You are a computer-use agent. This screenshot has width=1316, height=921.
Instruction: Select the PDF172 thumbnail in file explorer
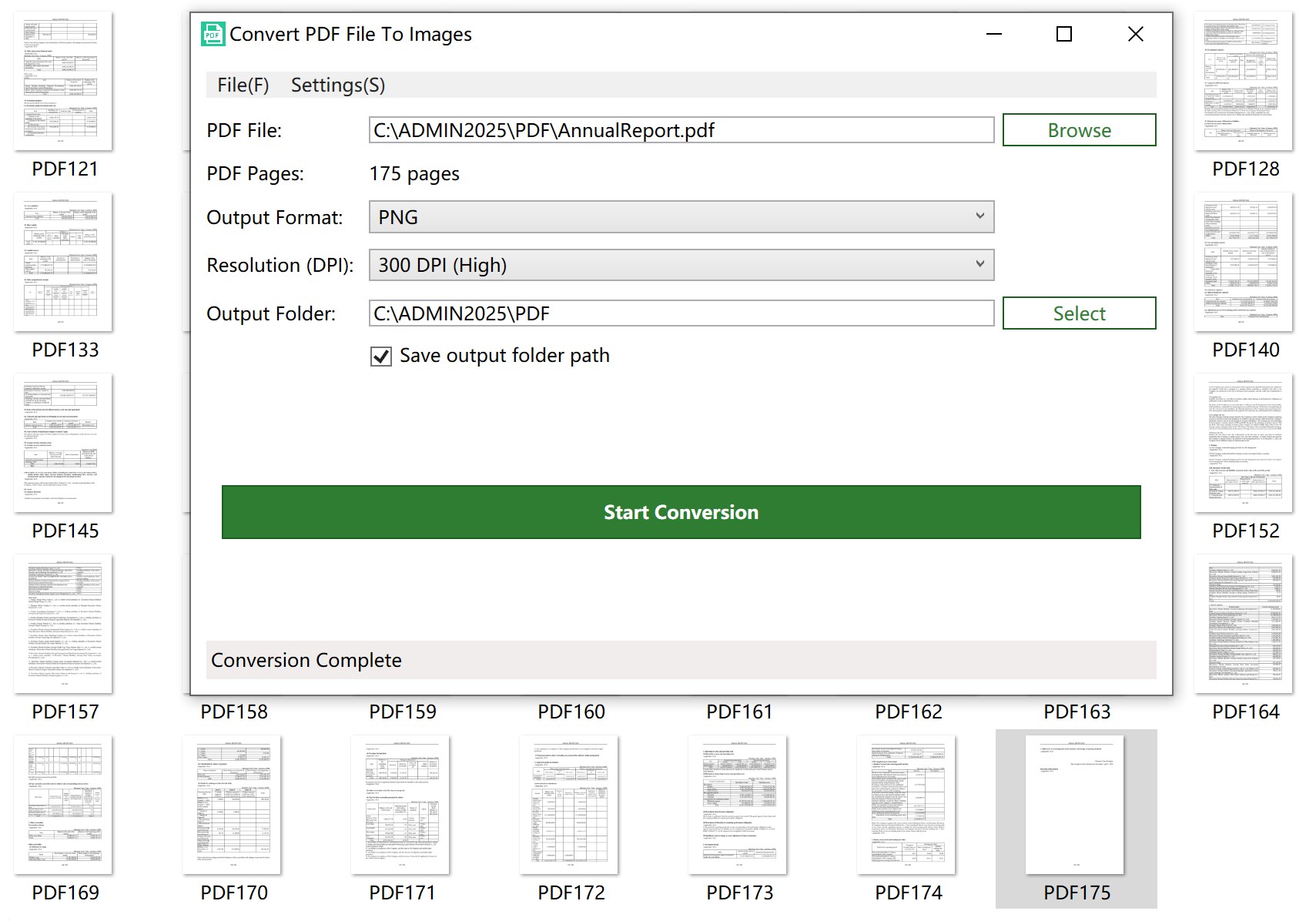pyautogui.click(x=569, y=805)
